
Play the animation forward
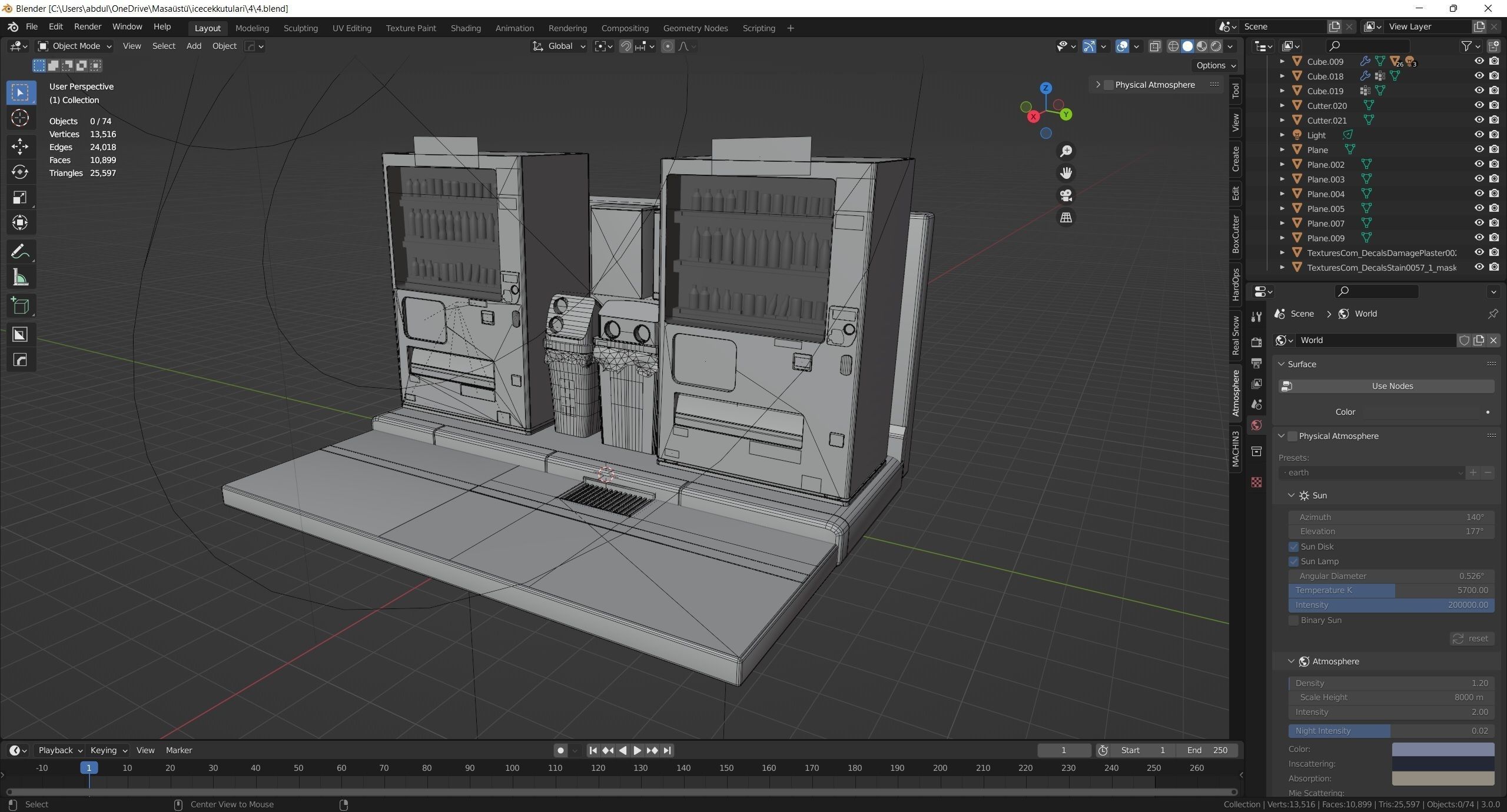coord(637,750)
